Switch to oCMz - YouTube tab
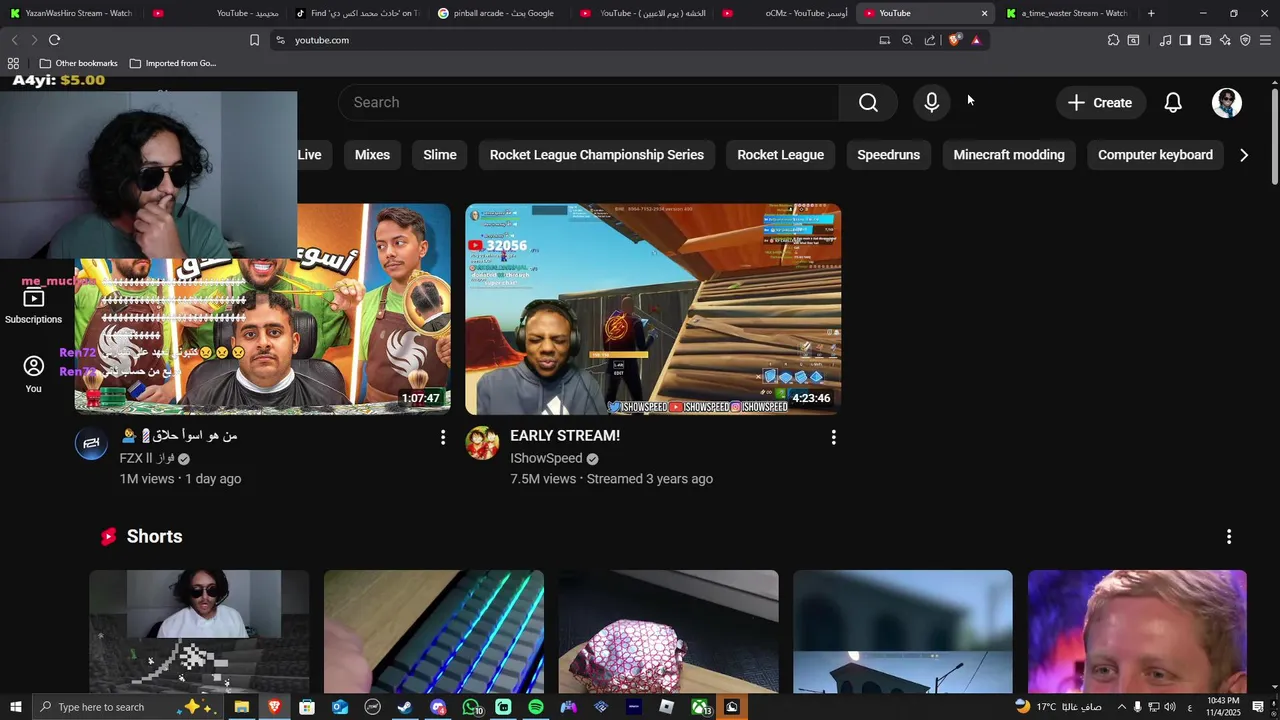1280x720 pixels. [x=783, y=13]
